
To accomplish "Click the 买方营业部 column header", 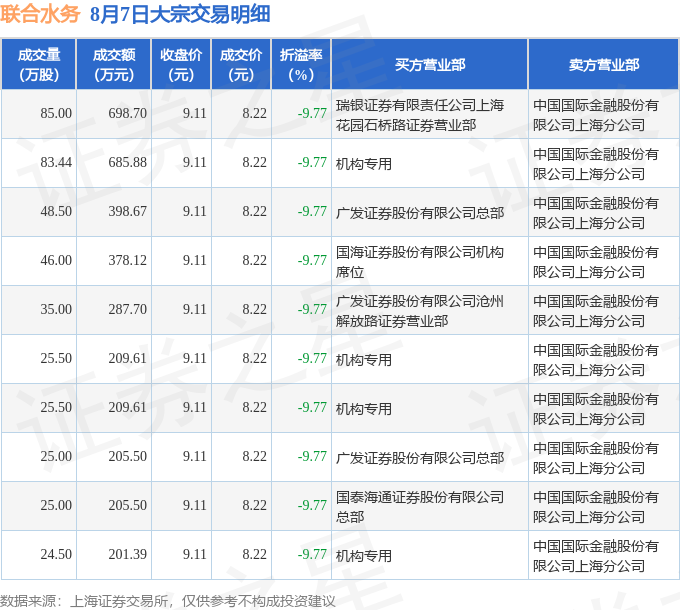I will pyautogui.click(x=430, y=65).
